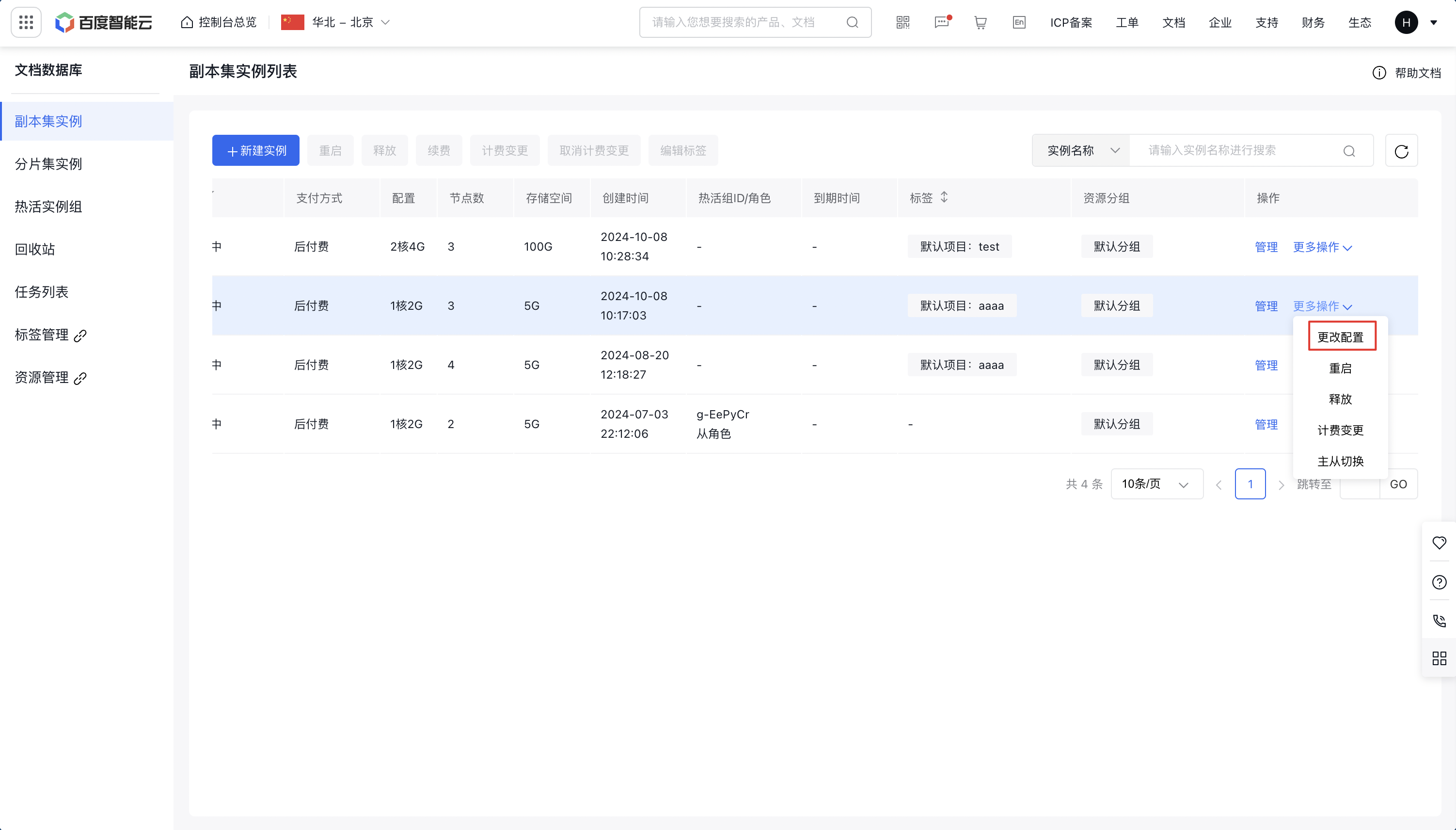Open 工单 in the top bar

1127,23
